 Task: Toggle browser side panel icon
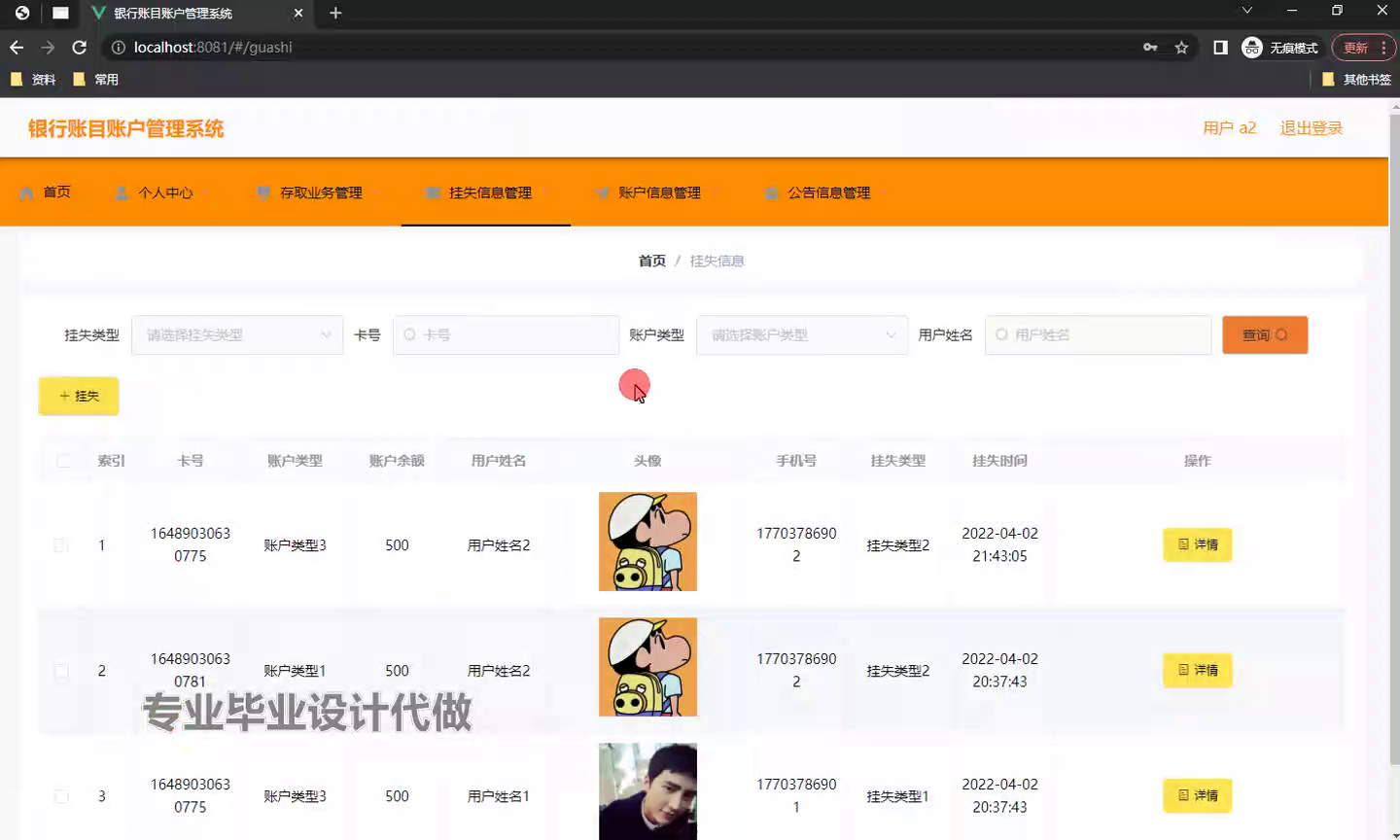1220,48
